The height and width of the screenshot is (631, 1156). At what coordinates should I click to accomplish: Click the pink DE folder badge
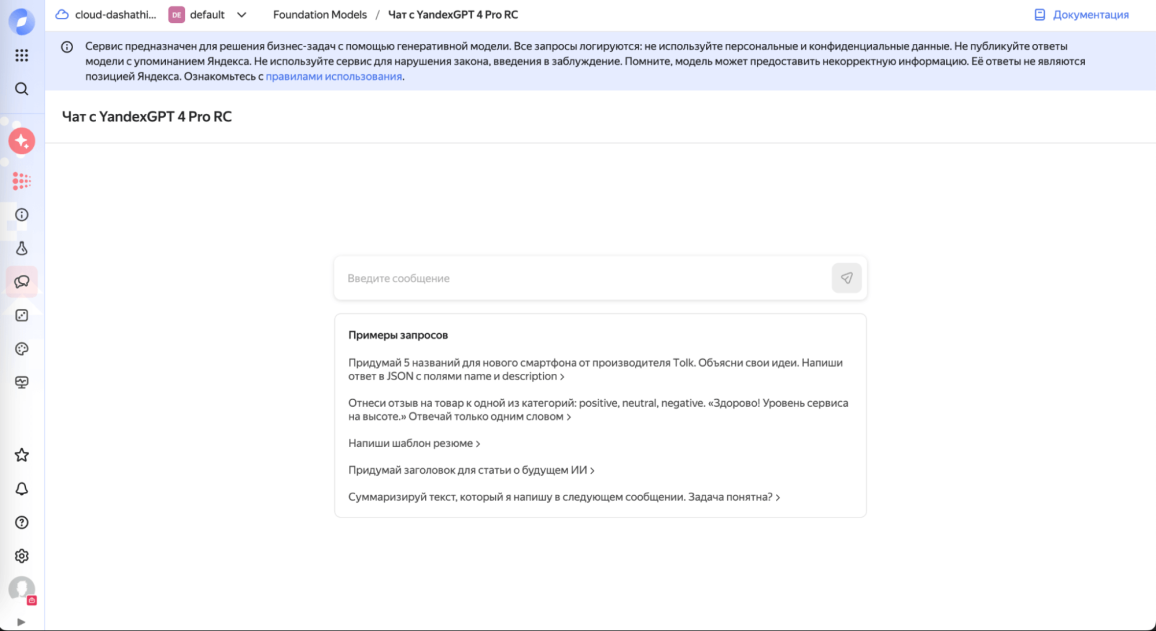click(x=176, y=15)
